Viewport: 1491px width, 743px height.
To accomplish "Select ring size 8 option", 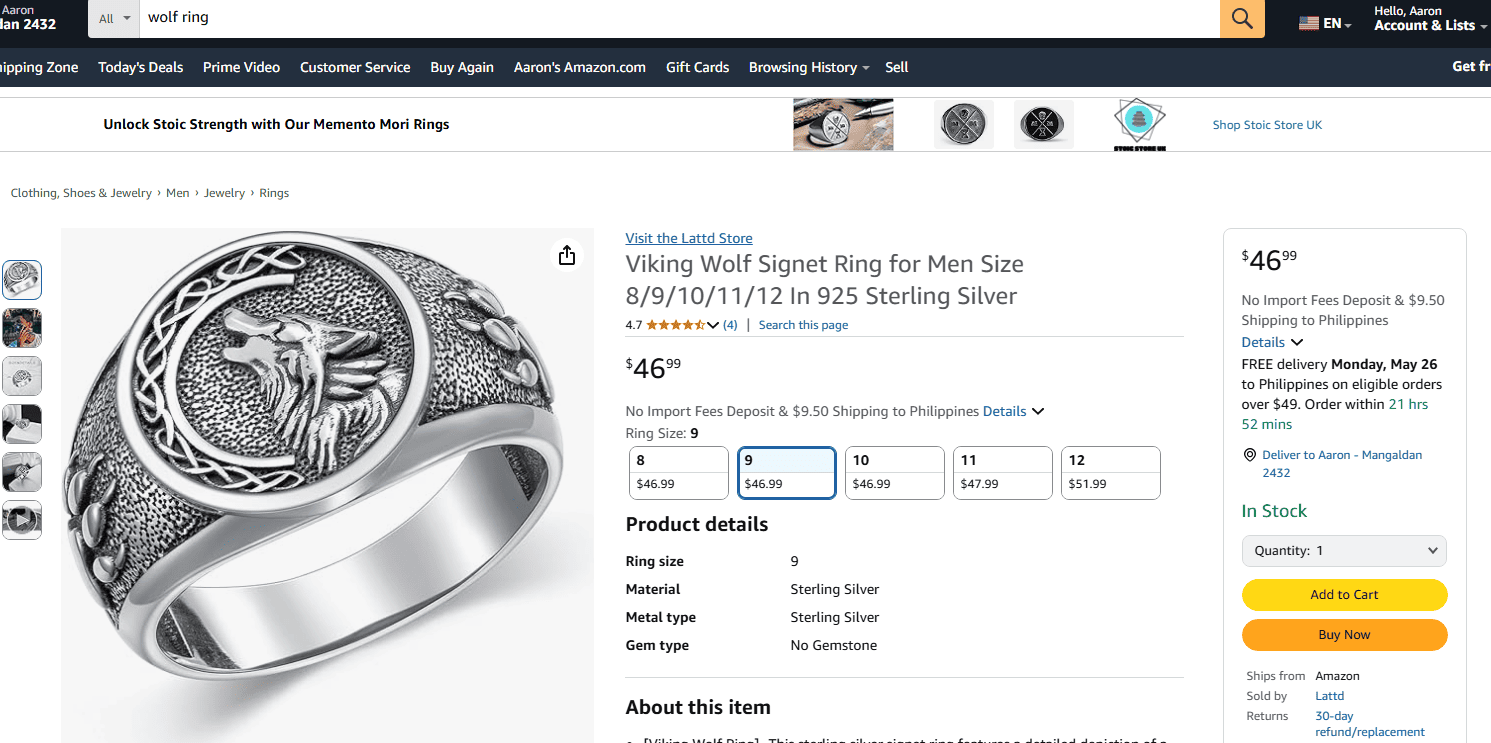I will coord(679,472).
